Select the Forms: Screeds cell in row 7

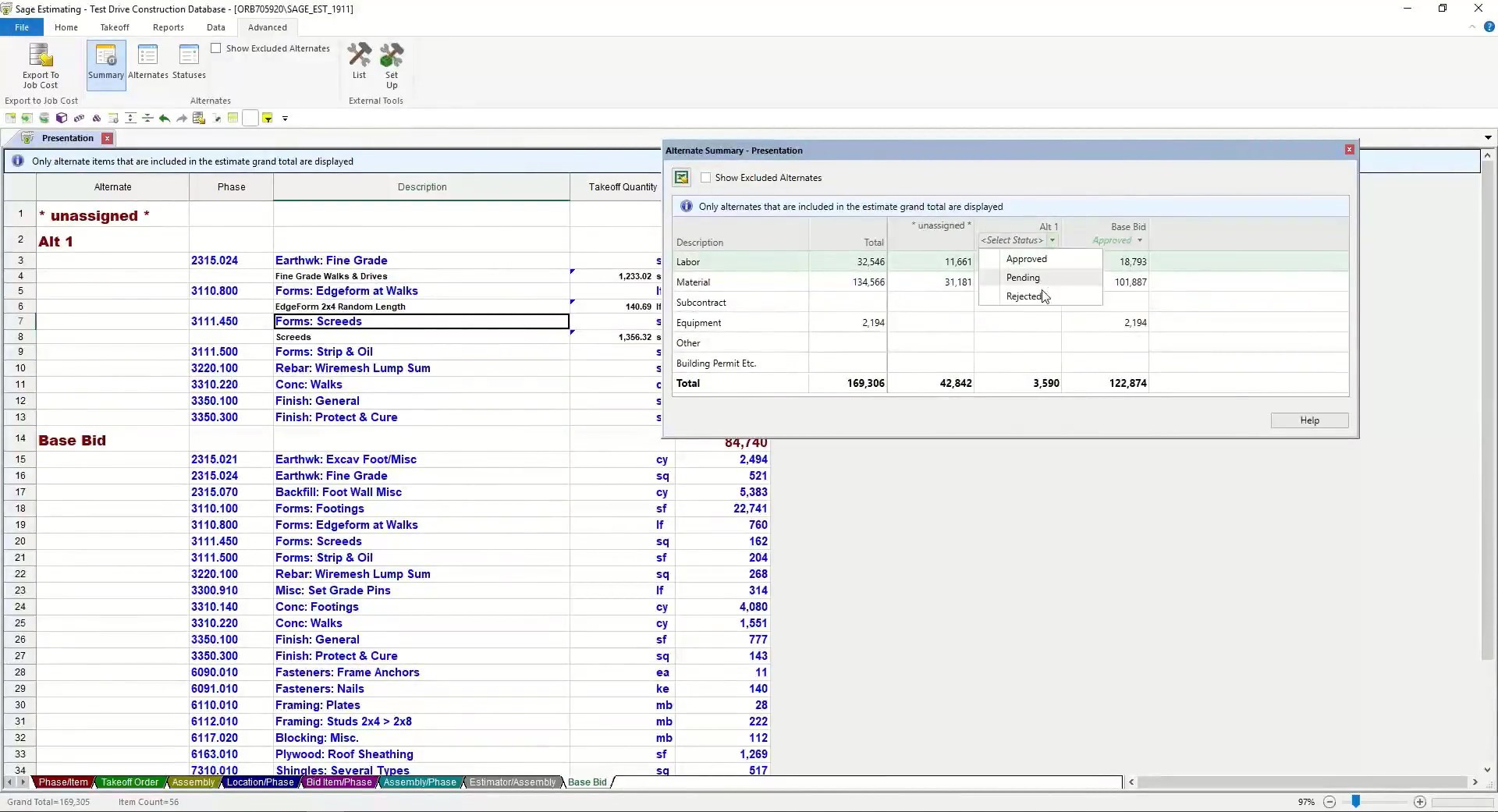[x=421, y=321]
